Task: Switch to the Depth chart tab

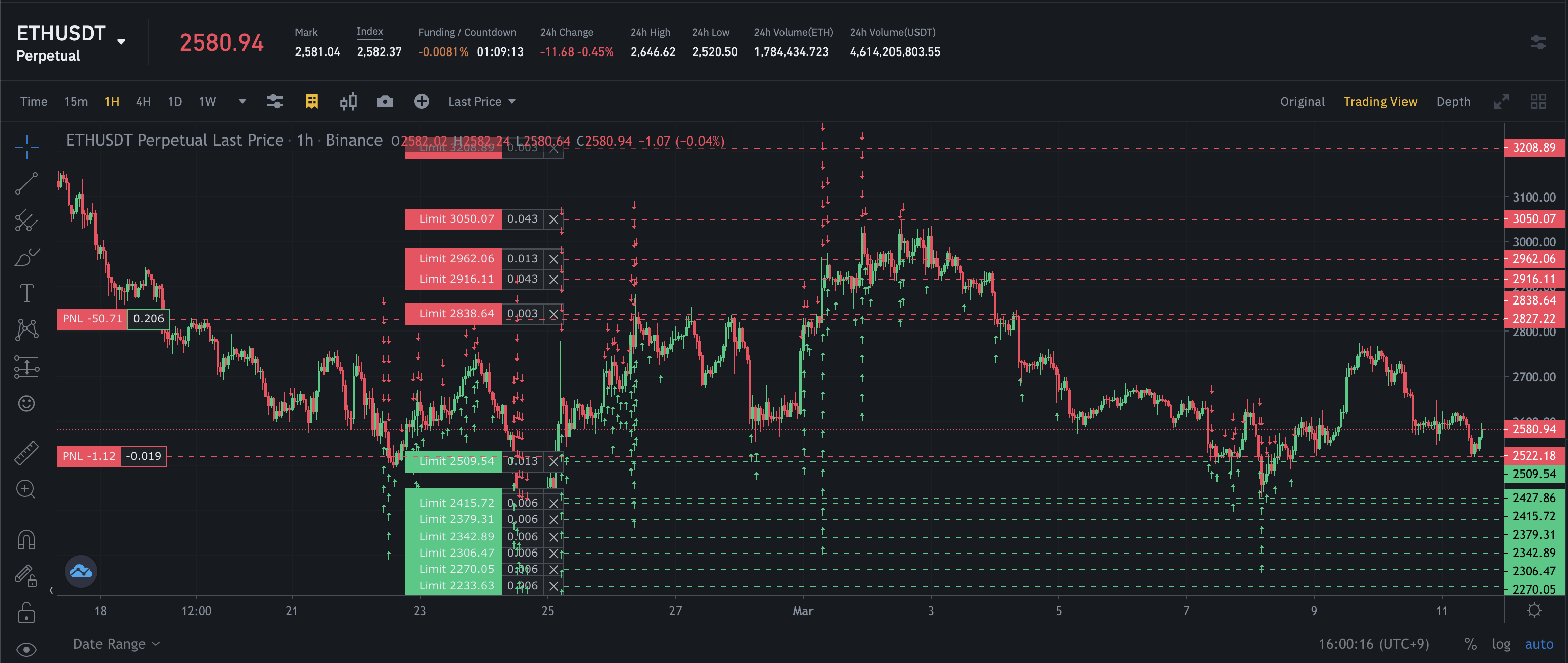Action: coord(1452,101)
